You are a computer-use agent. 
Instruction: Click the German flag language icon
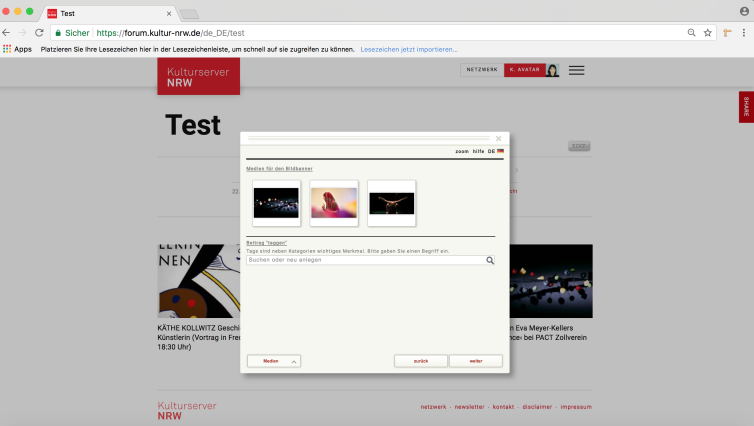[500, 151]
